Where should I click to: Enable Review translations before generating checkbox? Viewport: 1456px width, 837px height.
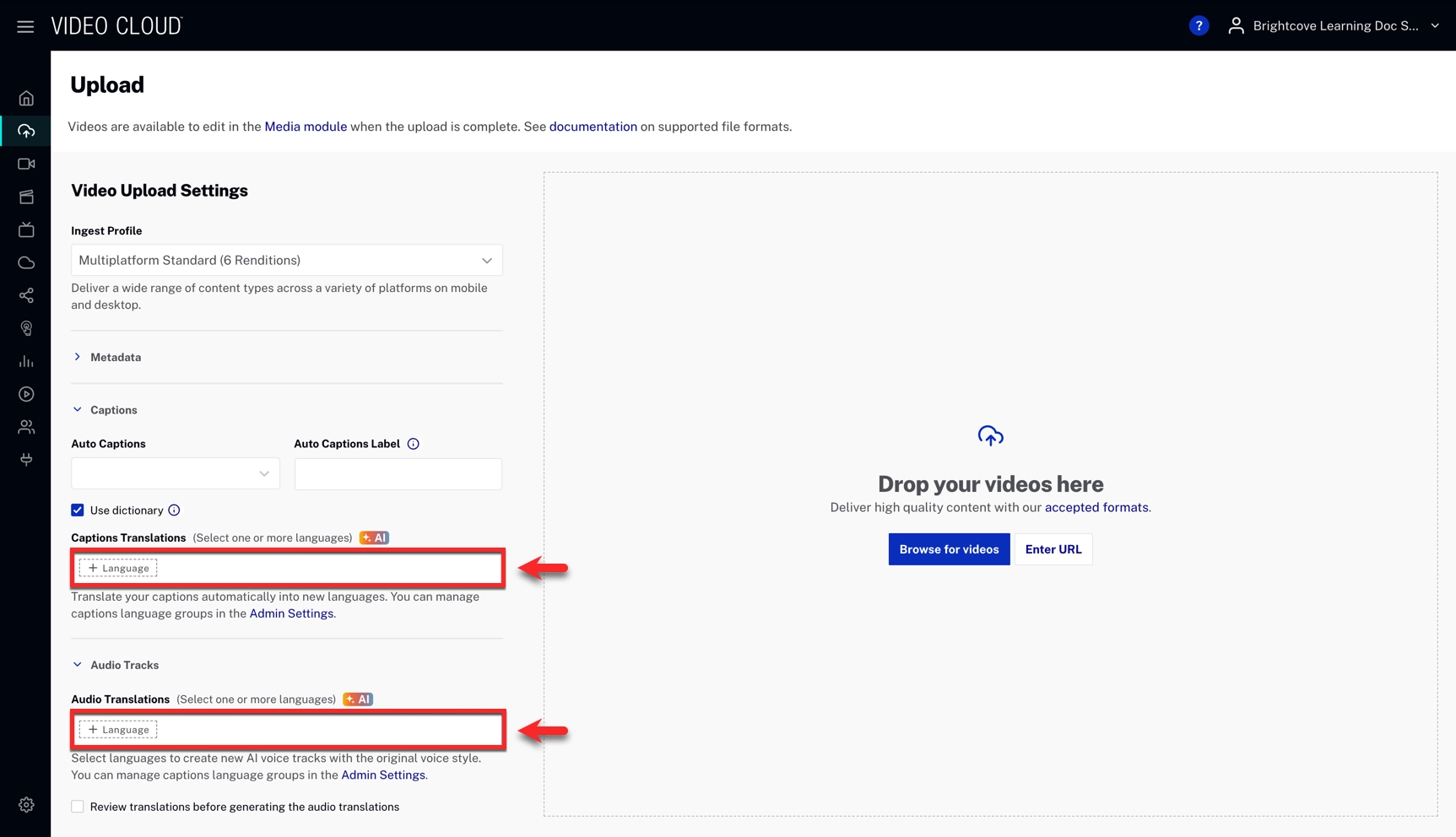[78, 807]
